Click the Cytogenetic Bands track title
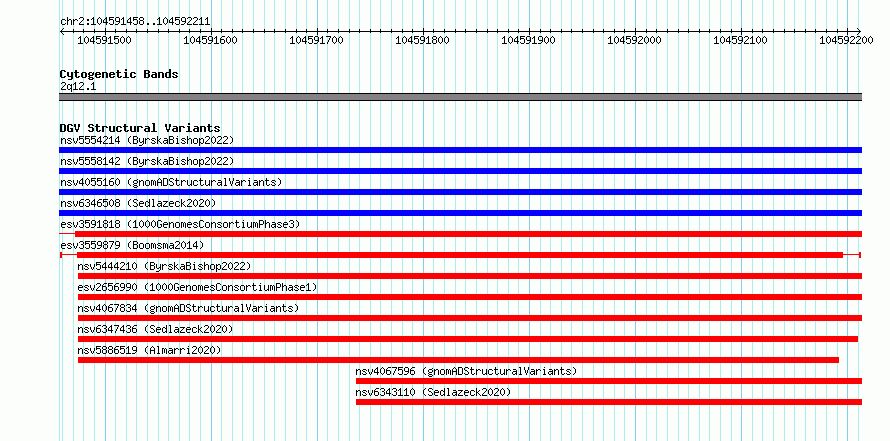The height and width of the screenshot is (441, 890). [x=119, y=74]
